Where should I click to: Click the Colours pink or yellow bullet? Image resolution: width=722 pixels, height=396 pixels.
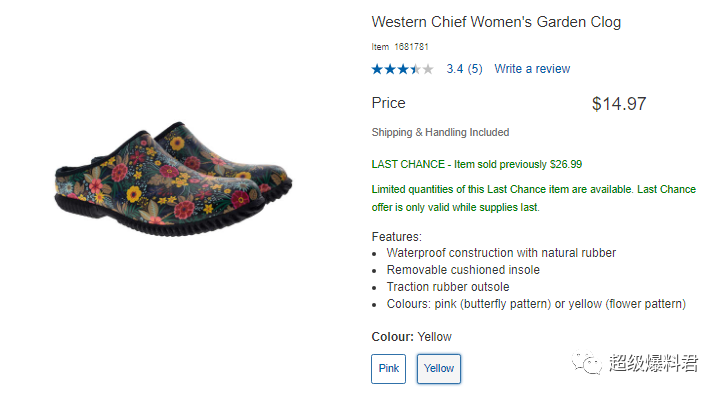coord(536,304)
